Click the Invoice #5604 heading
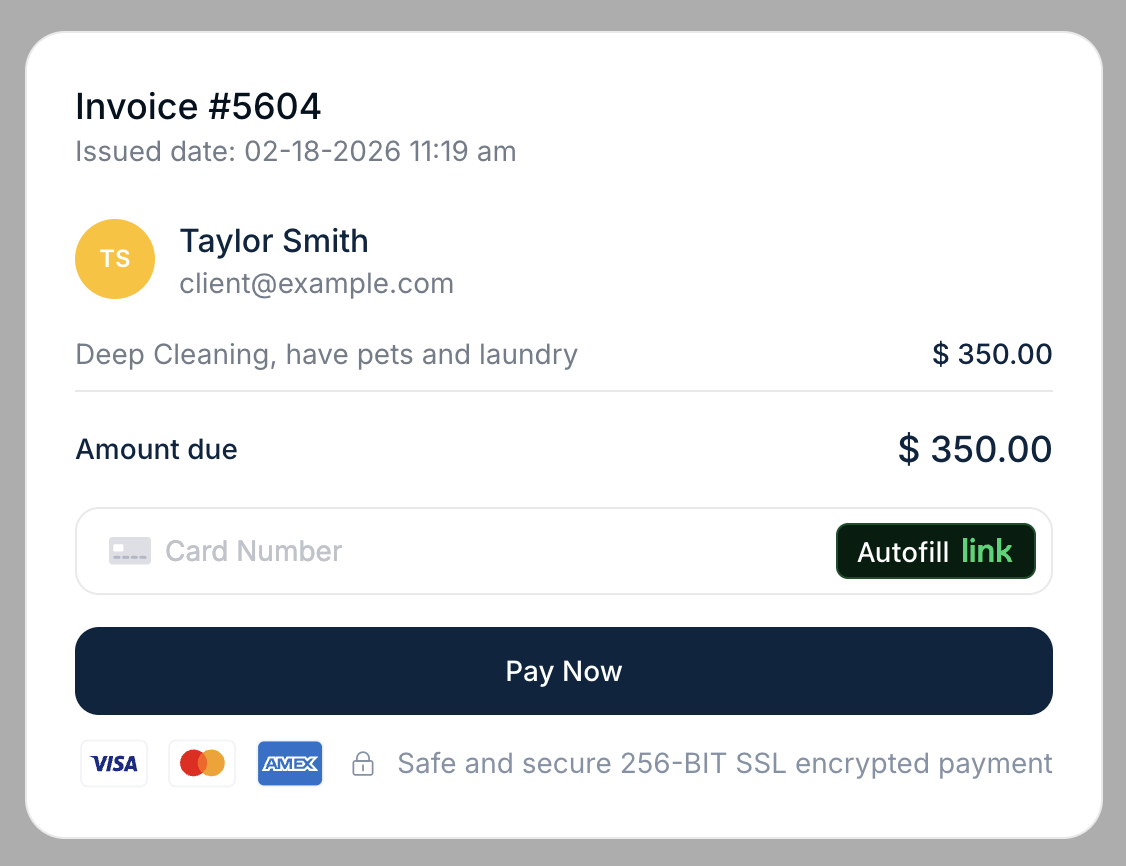This screenshot has height=866, width=1126. pyautogui.click(x=198, y=106)
